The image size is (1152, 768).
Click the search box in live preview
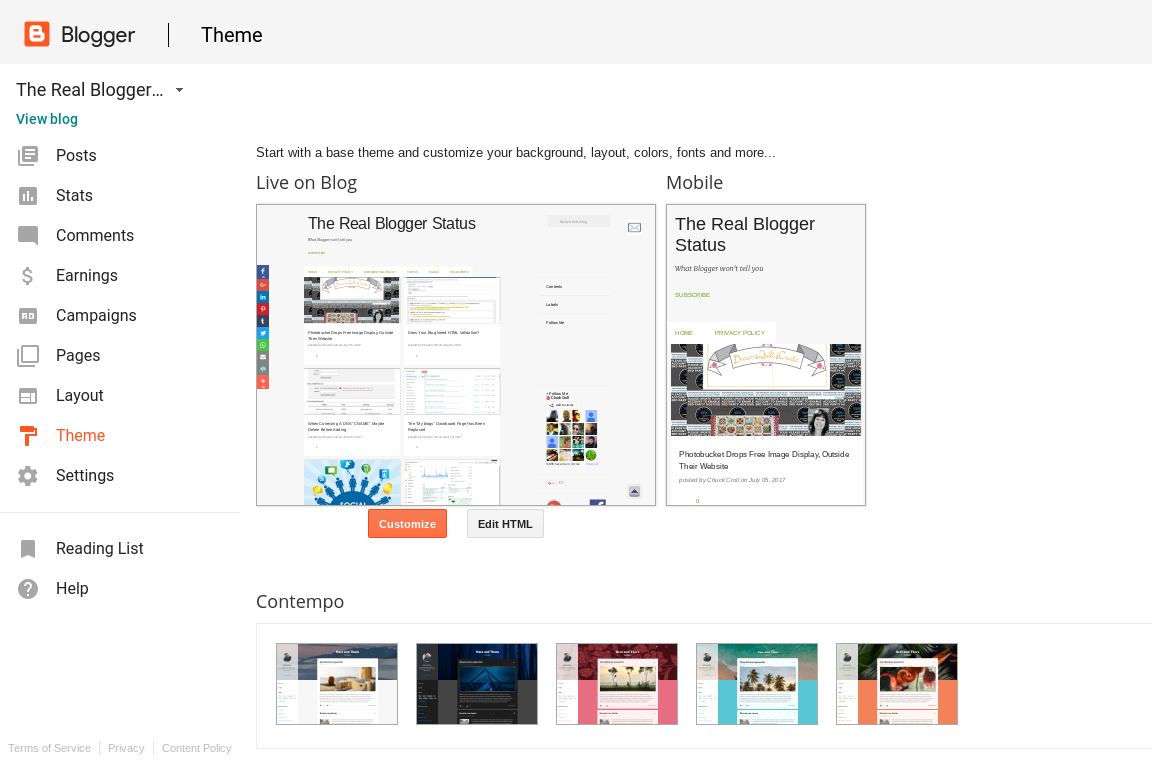tap(579, 221)
